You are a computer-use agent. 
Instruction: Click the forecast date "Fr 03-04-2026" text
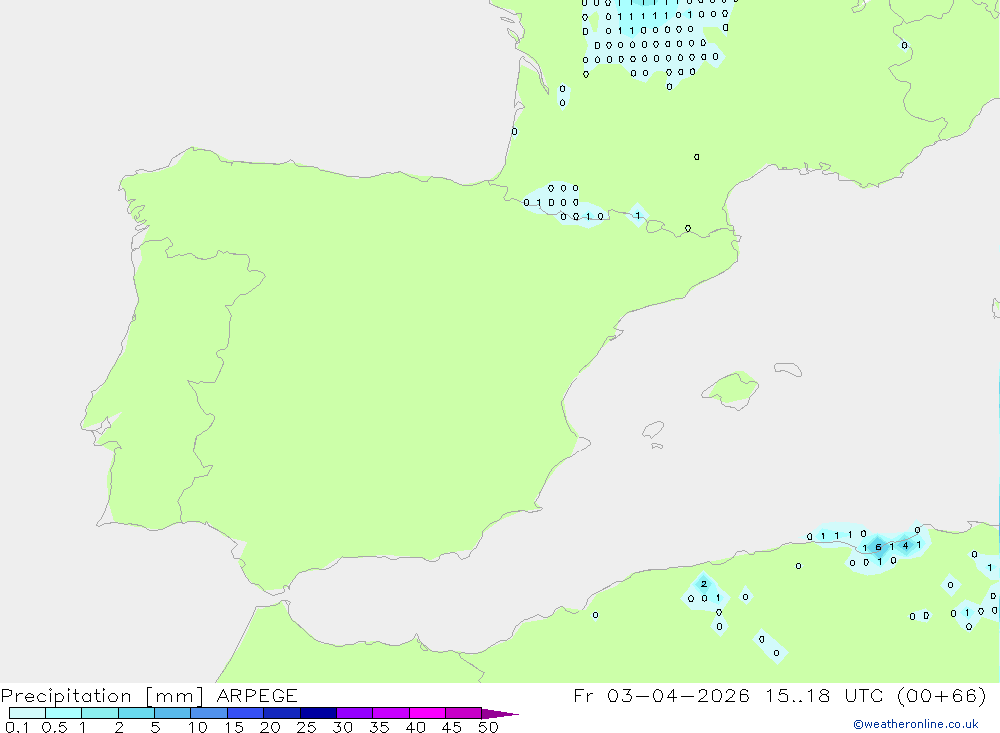coord(662,695)
